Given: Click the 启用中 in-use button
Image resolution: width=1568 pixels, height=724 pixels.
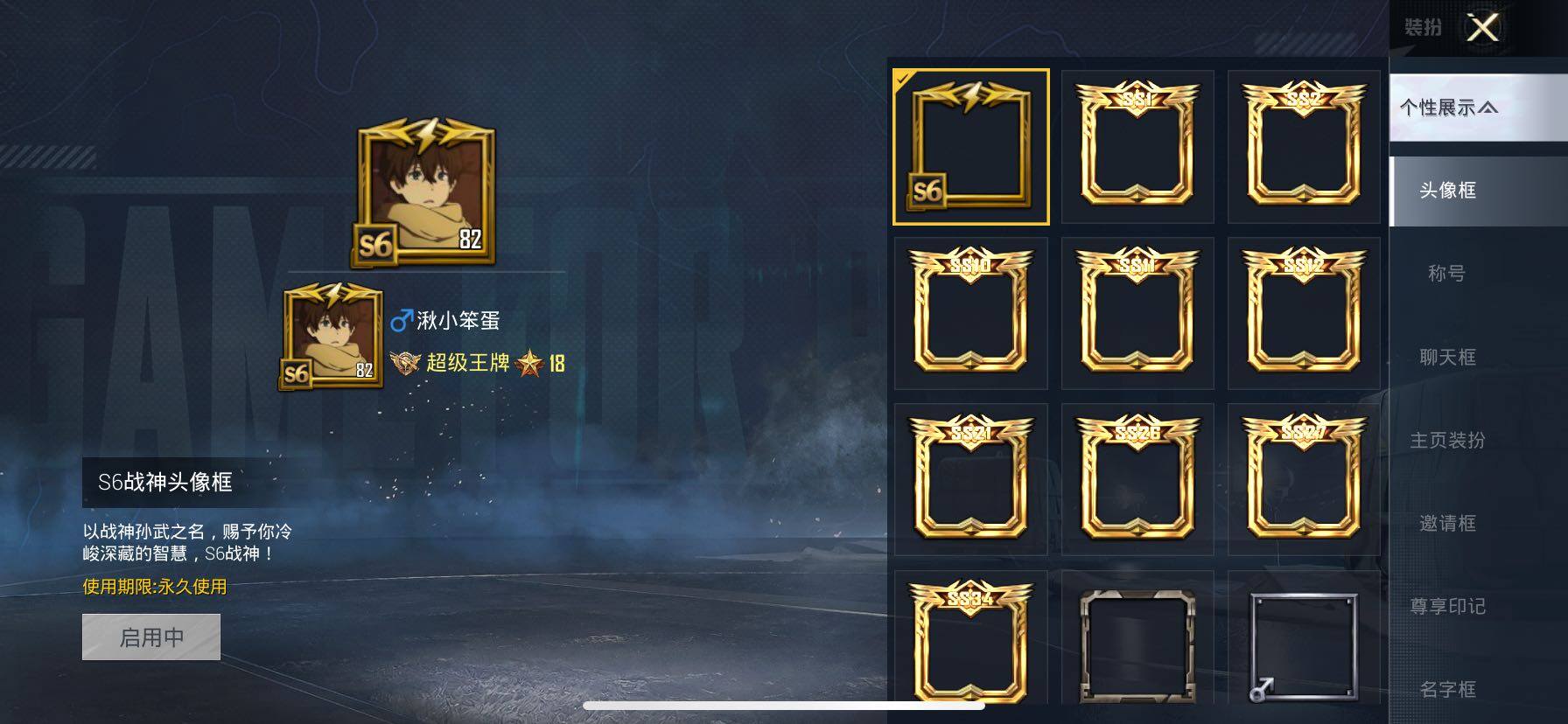Looking at the screenshot, I should 151,637.
